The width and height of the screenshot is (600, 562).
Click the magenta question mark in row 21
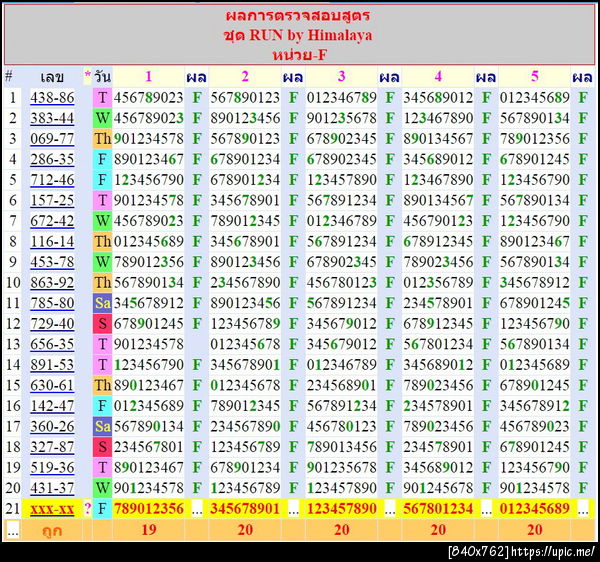pos(88,509)
